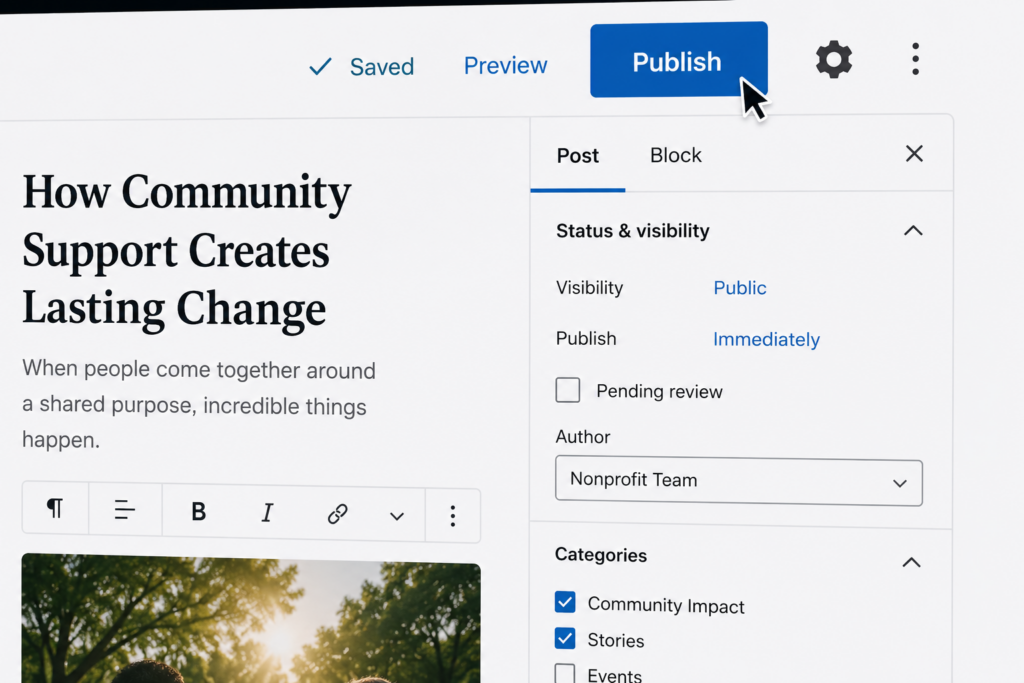
Task: Check the Events category
Action: point(565,673)
